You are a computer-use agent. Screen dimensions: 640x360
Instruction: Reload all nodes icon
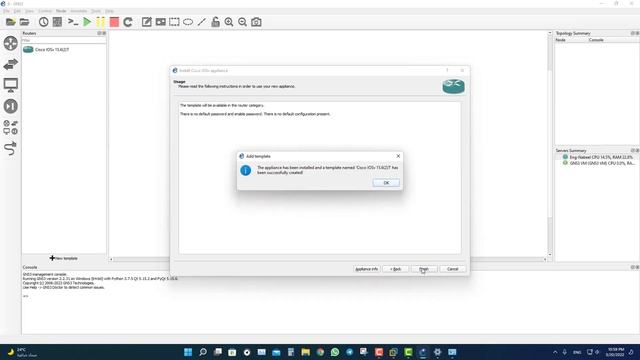[x=128, y=22]
